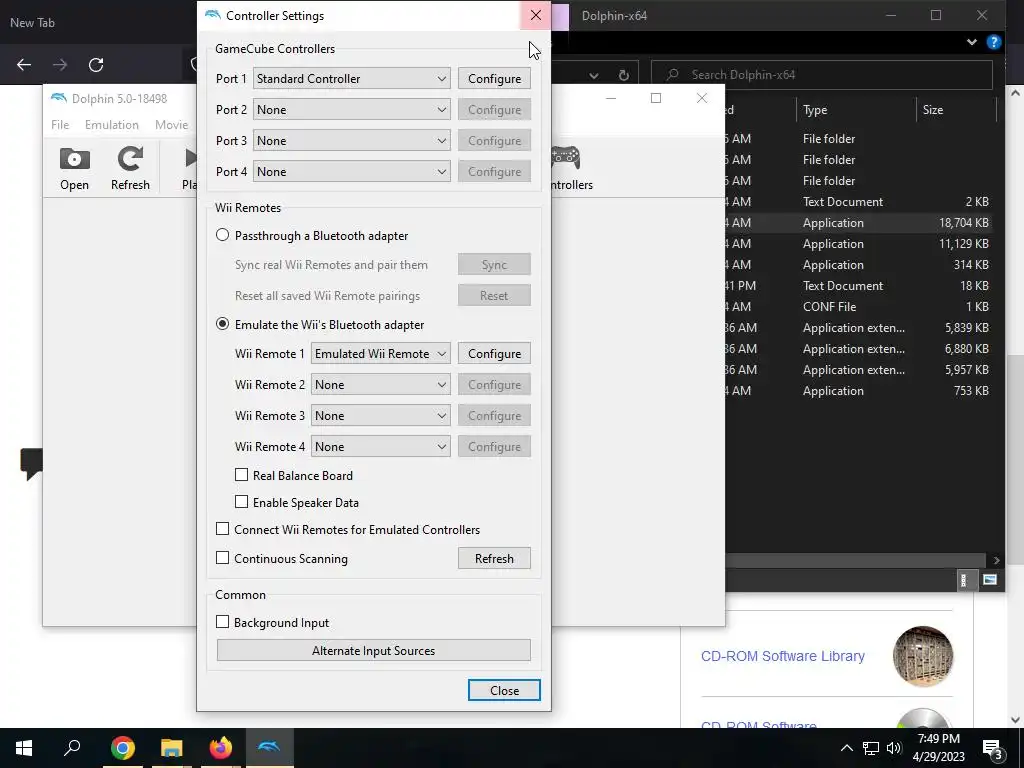Open Port 4 controller dropdown

(x=351, y=172)
